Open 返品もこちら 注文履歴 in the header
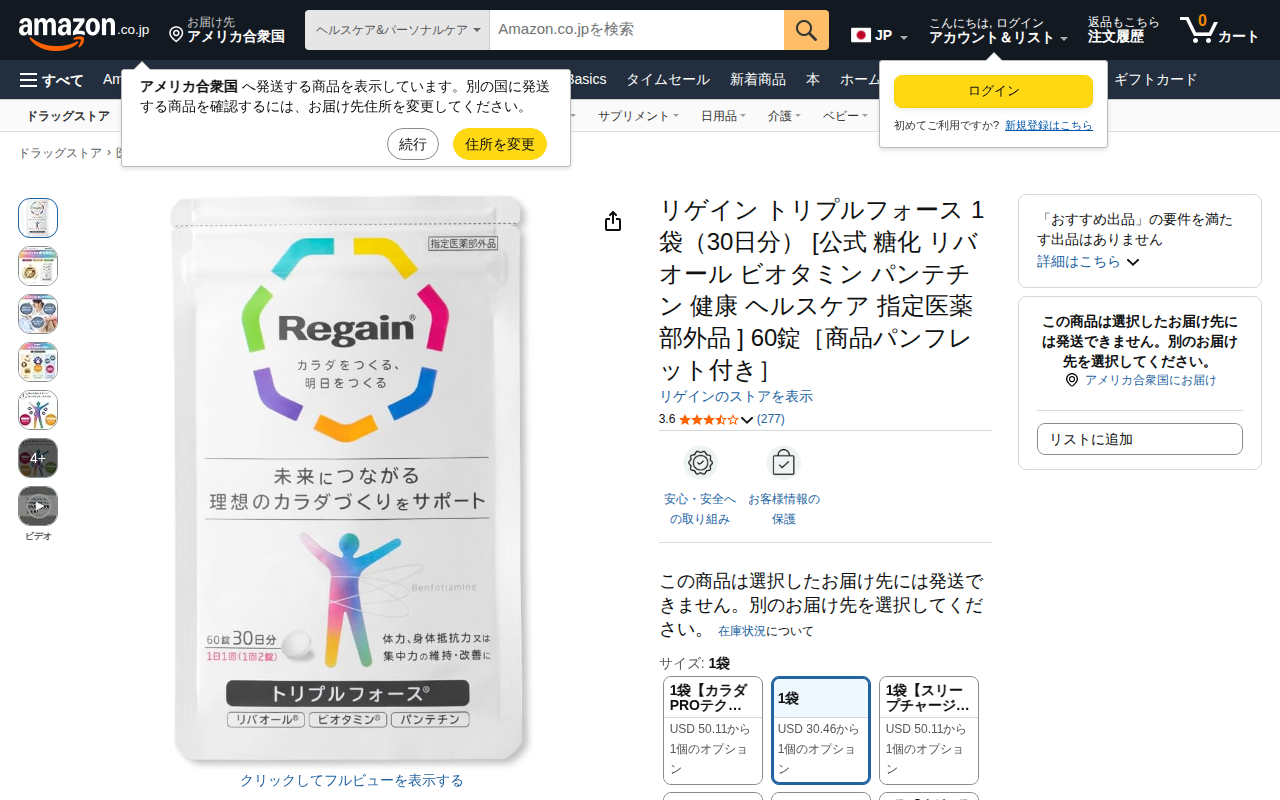This screenshot has width=1280, height=800. coord(1124,30)
